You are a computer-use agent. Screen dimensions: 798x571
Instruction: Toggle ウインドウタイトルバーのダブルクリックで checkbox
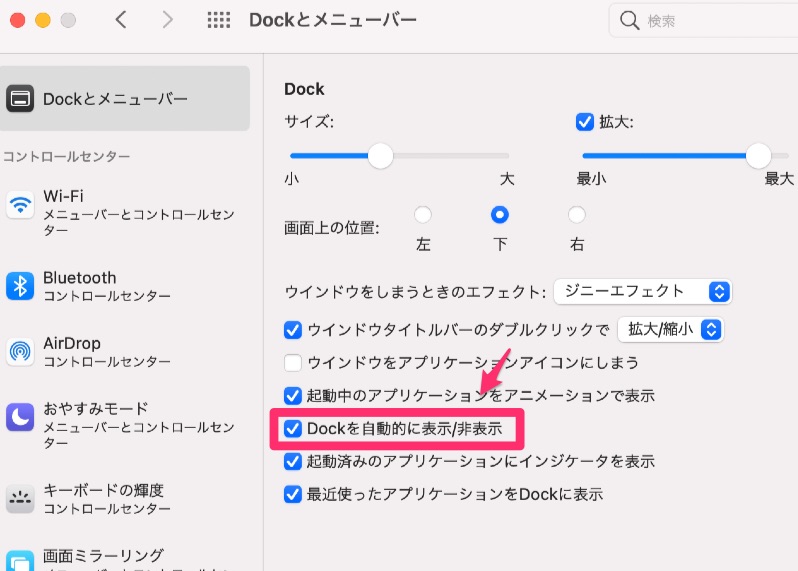tap(293, 330)
